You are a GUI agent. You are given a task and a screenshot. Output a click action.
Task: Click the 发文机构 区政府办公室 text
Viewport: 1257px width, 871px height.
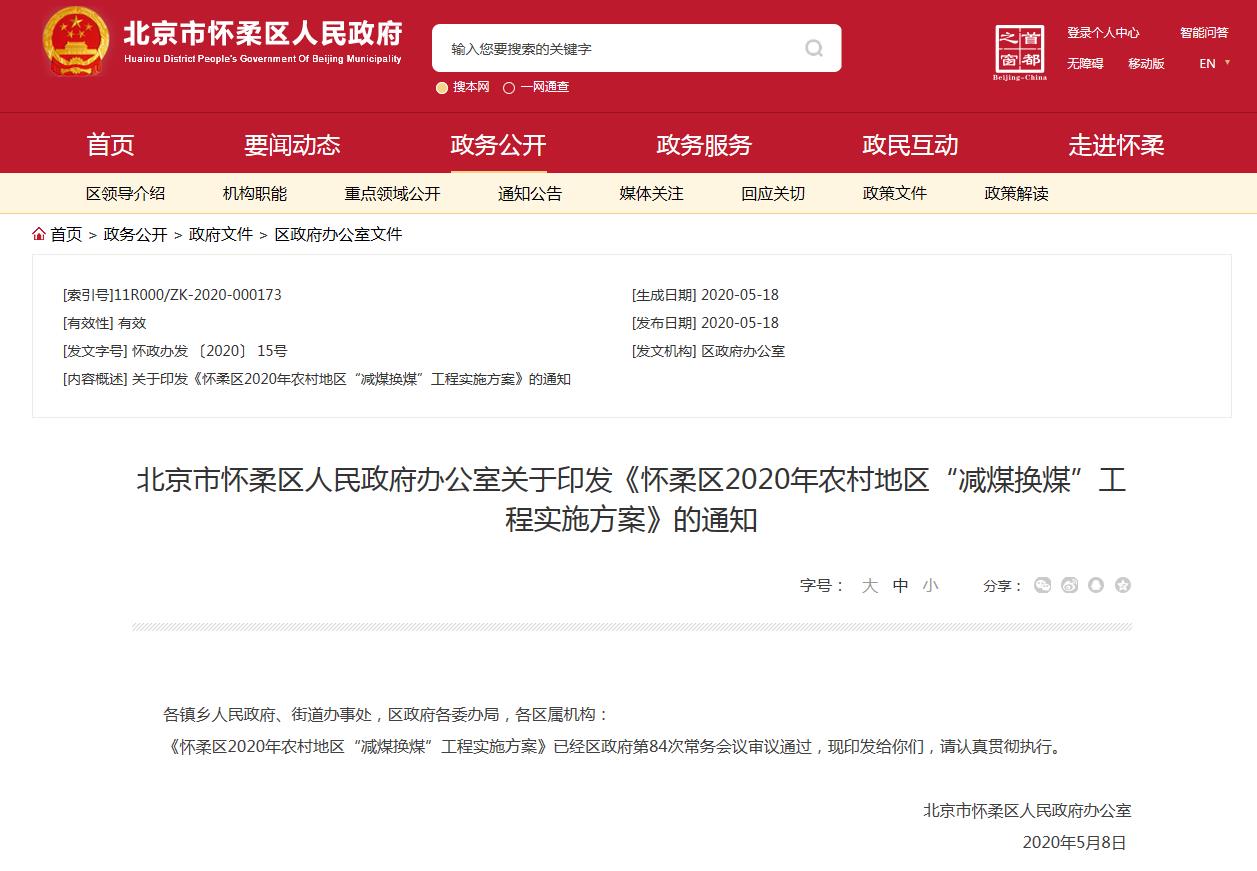click(708, 351)
